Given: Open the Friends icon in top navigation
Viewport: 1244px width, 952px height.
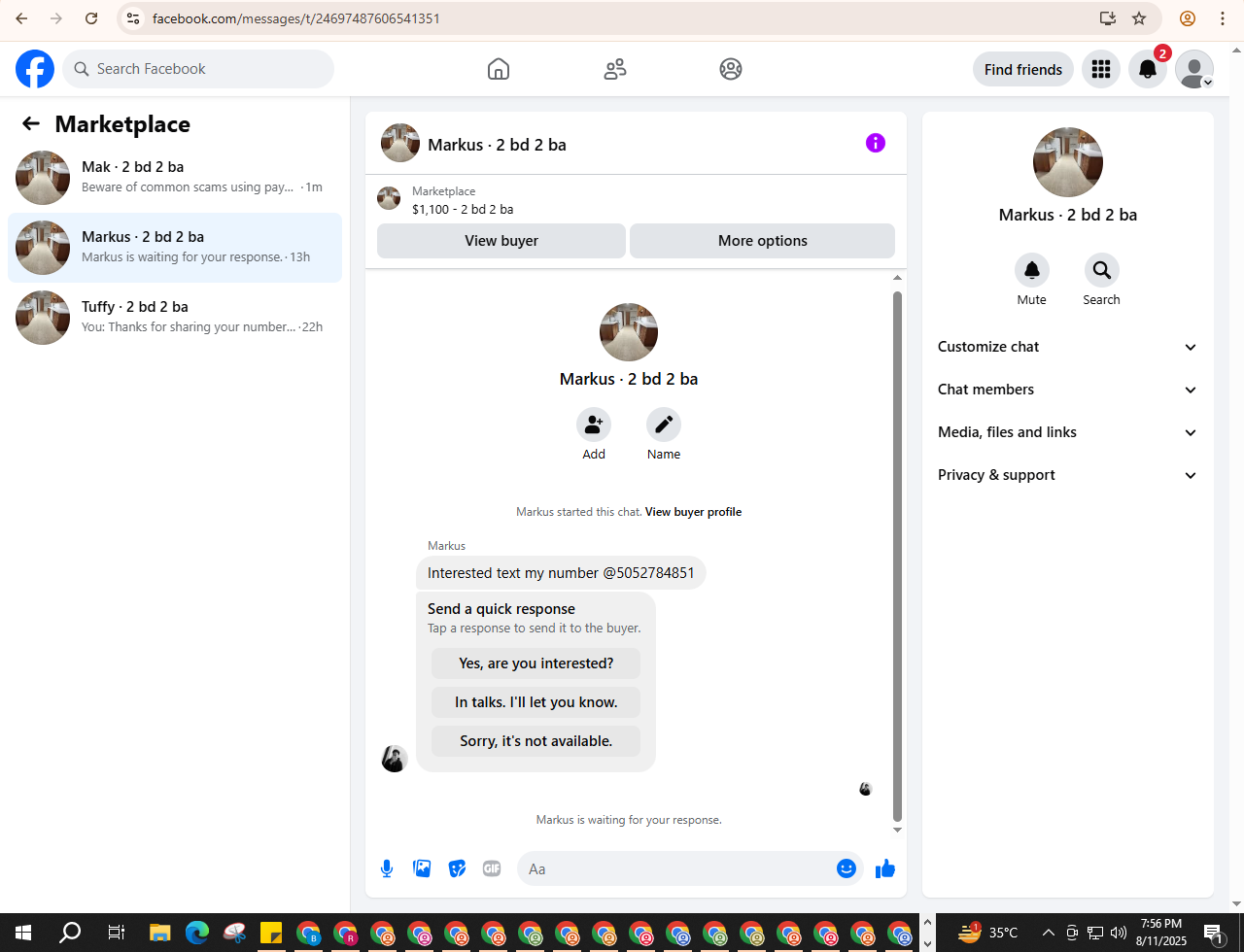Looking at the screenshot, I should click(615, 69).
